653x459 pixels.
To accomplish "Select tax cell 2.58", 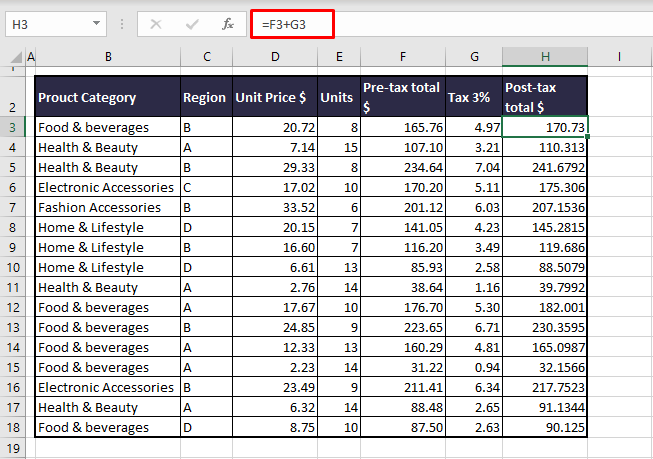I will pos(474,267).
